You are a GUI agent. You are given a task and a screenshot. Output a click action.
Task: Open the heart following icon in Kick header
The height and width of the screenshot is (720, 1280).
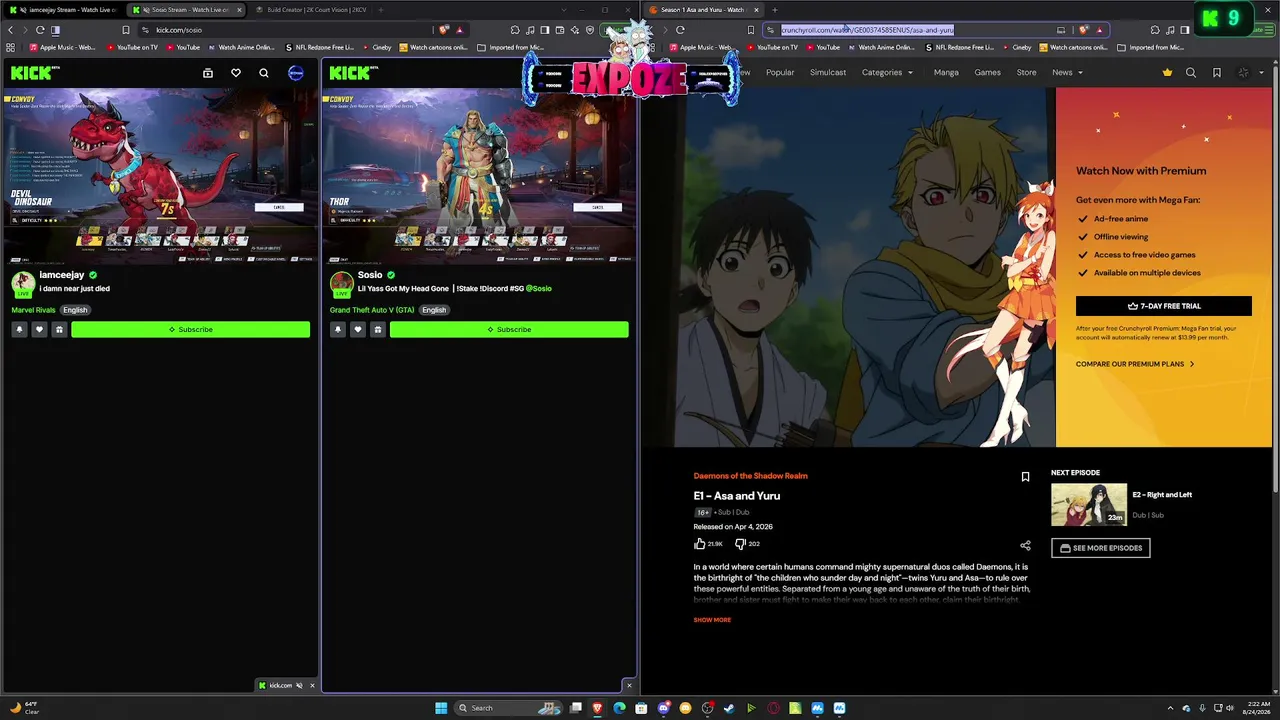tap(236, 73)
